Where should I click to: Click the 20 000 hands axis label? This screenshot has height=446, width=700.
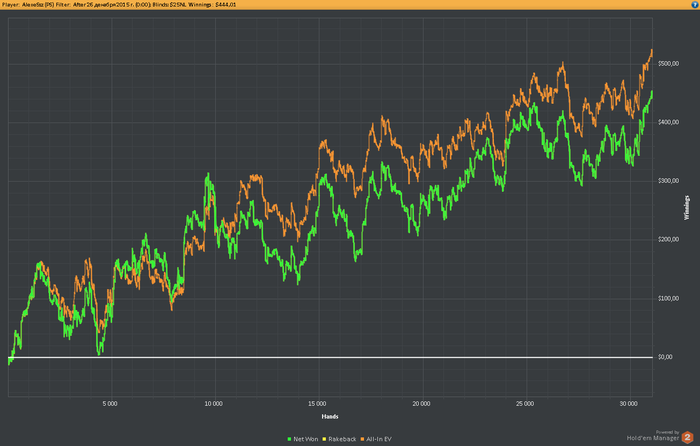421,404
